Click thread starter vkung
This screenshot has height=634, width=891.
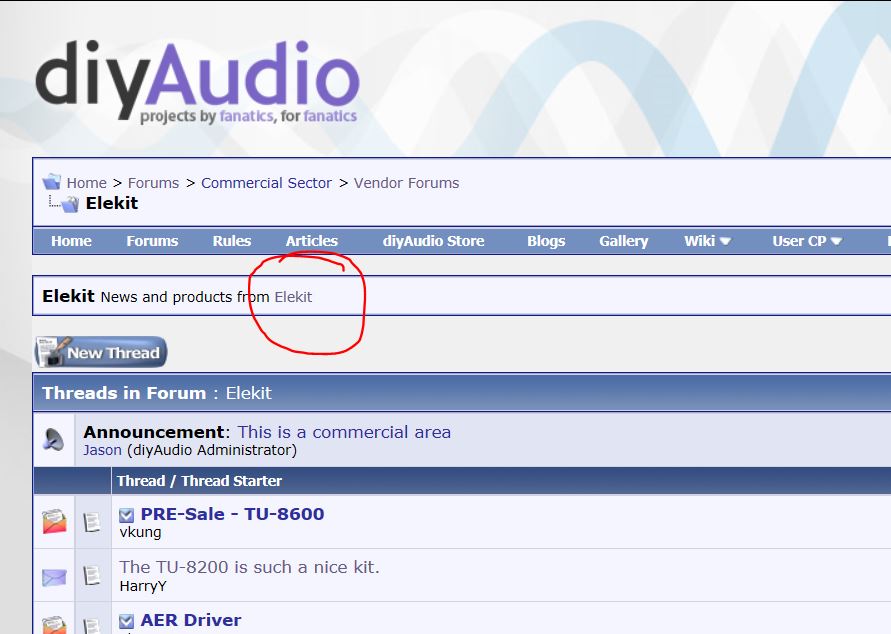[x=140, y=533]
